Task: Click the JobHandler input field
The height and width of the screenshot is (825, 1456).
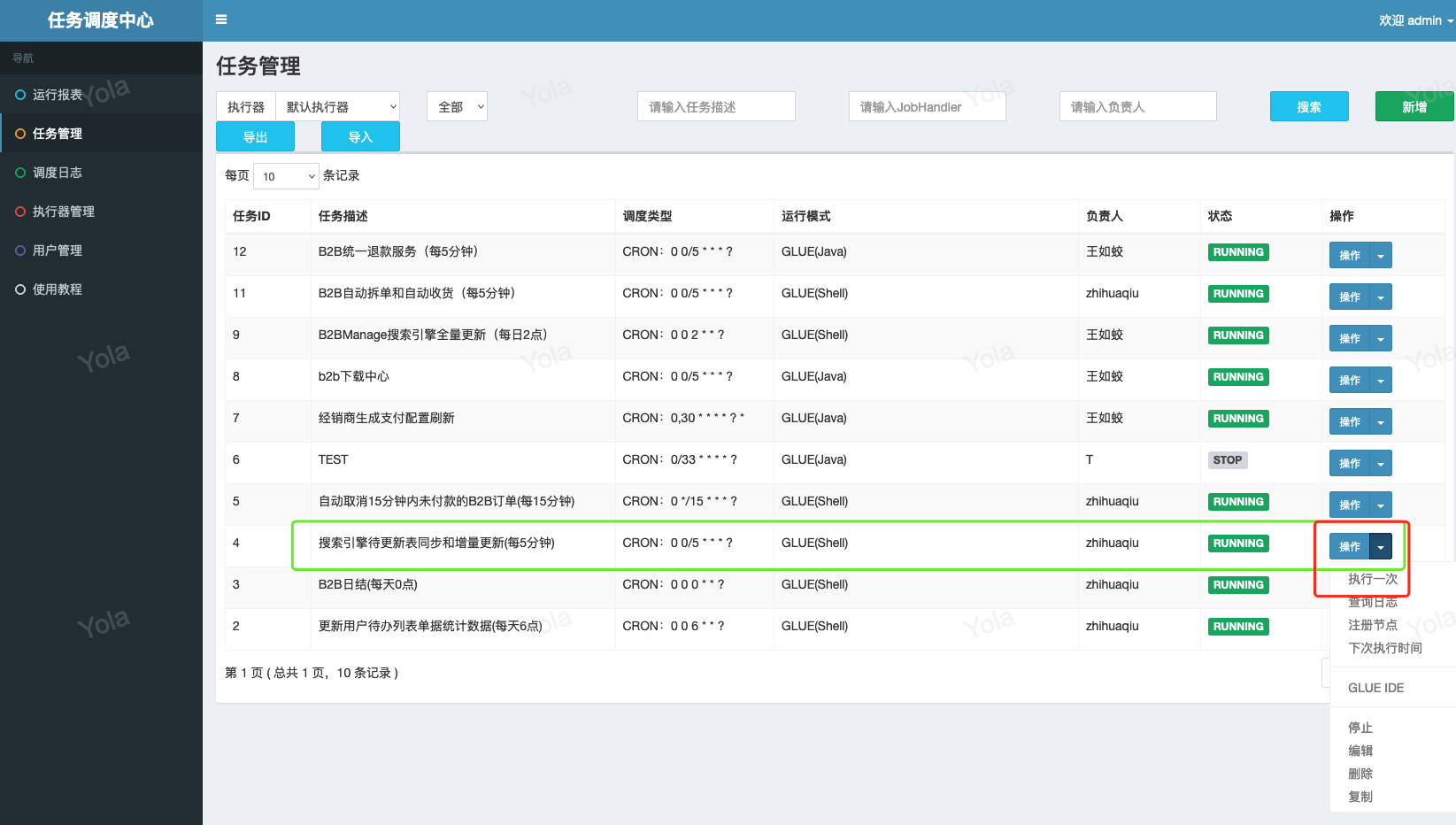Action: [x=927, y=107]
